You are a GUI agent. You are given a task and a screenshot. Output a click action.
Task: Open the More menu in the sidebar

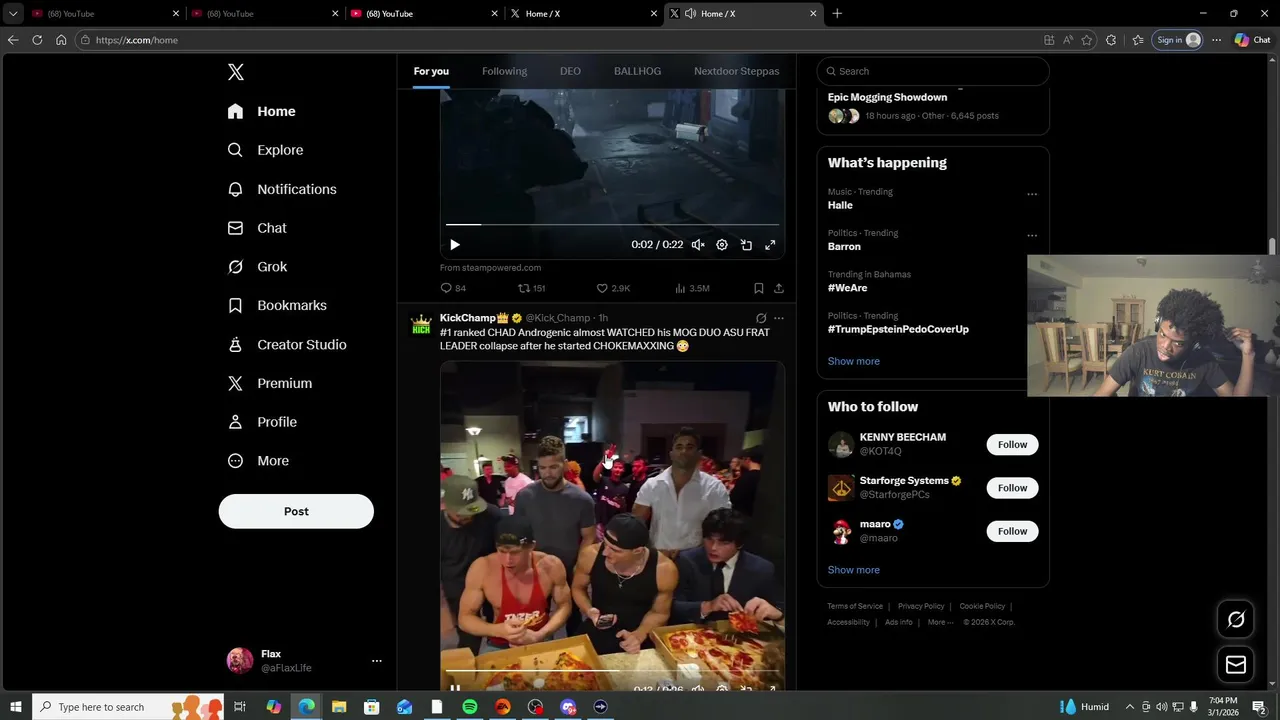pyautogui.click(x=259, y=461)
